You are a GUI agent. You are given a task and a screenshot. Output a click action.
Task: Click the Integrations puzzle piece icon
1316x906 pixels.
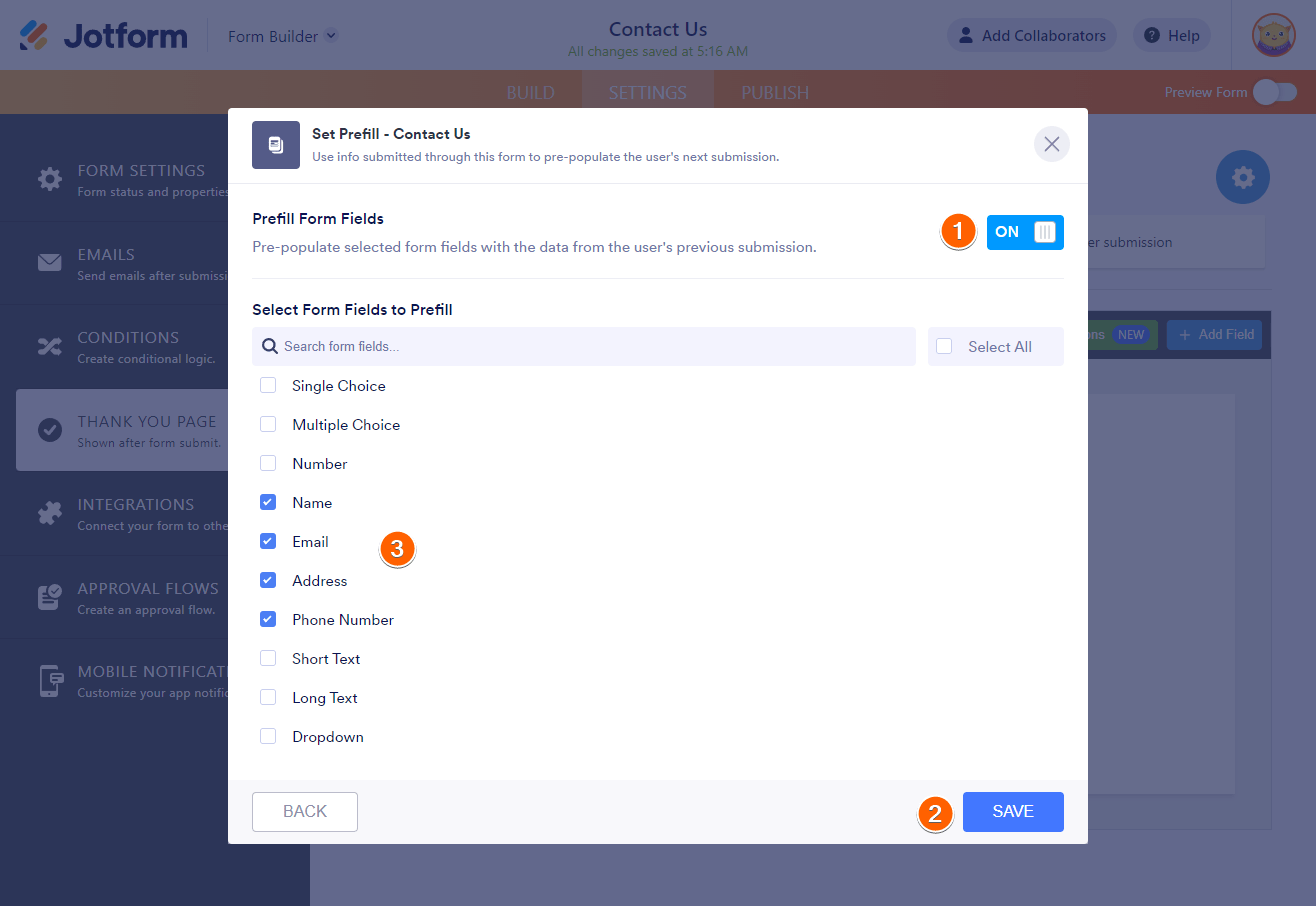49,513
